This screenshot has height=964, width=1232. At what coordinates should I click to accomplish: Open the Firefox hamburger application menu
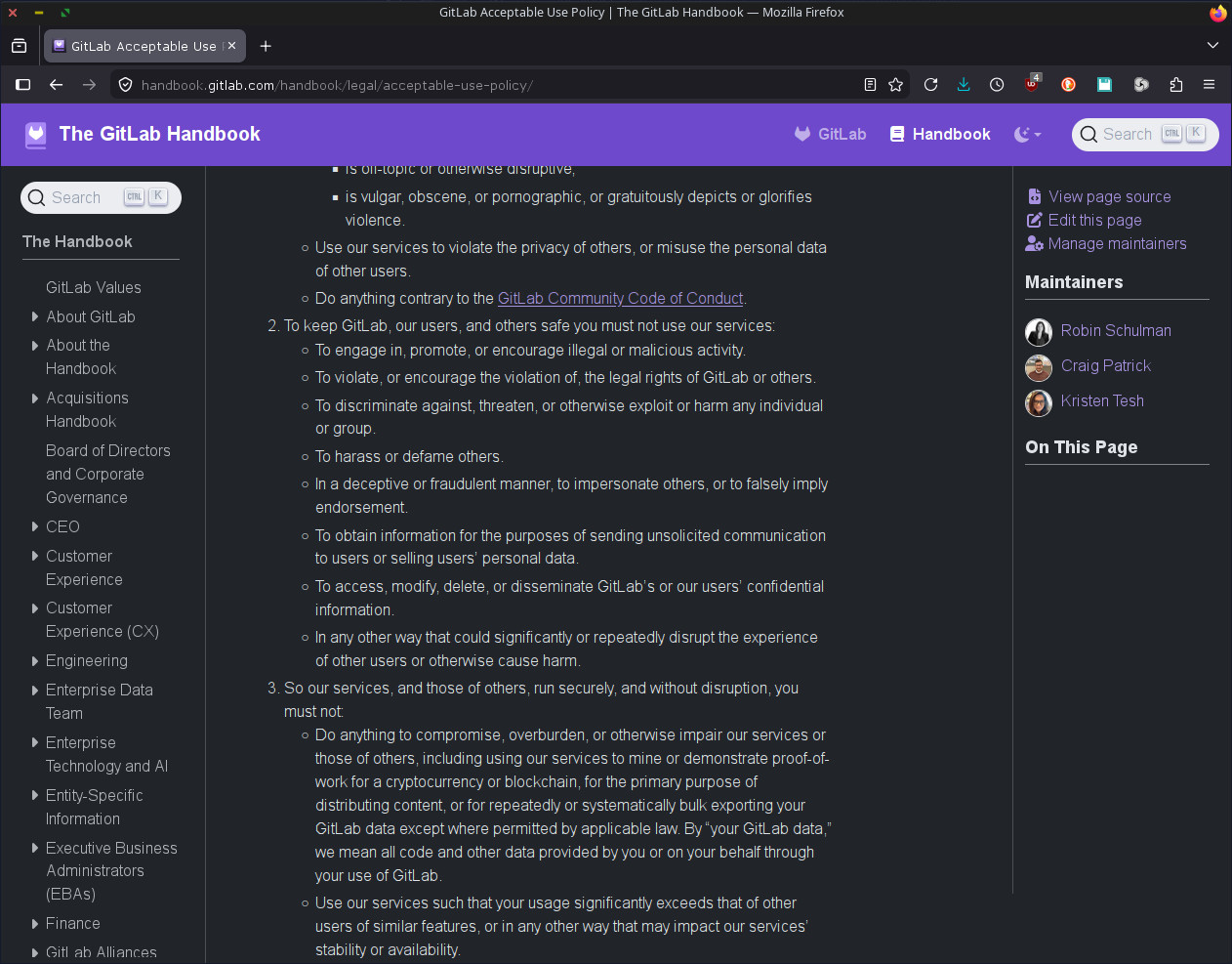tap(1209, 85)
